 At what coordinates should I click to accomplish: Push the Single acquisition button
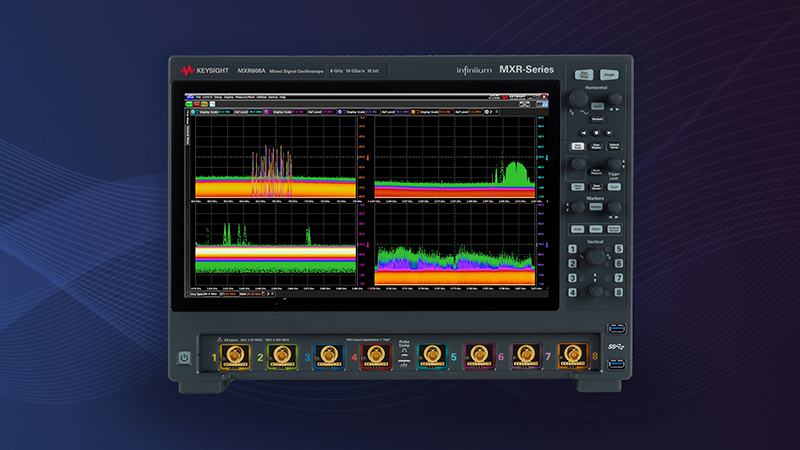(609, 74)
